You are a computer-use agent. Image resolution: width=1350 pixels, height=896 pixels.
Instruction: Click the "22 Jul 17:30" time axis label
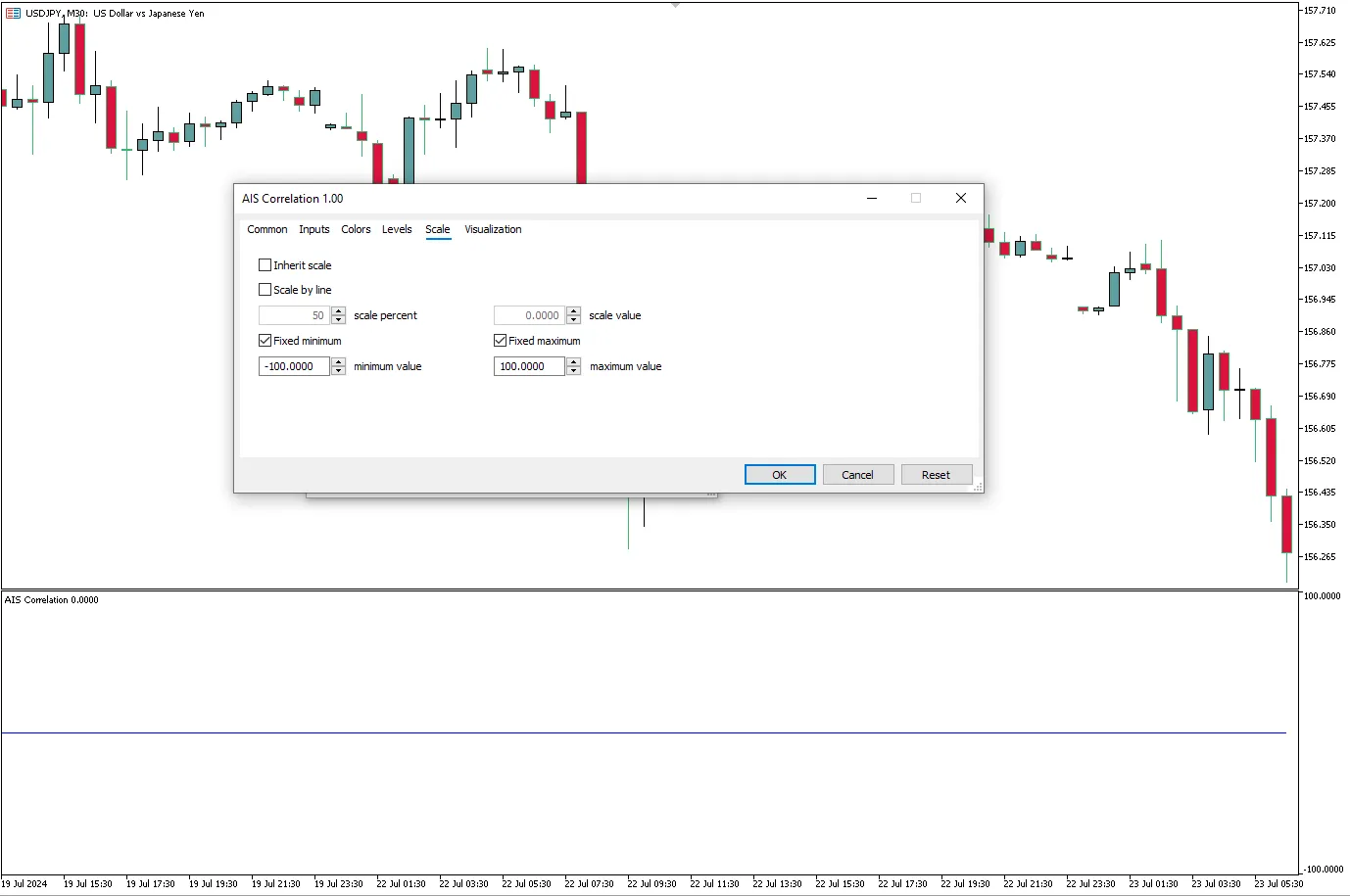pos(902,883)
